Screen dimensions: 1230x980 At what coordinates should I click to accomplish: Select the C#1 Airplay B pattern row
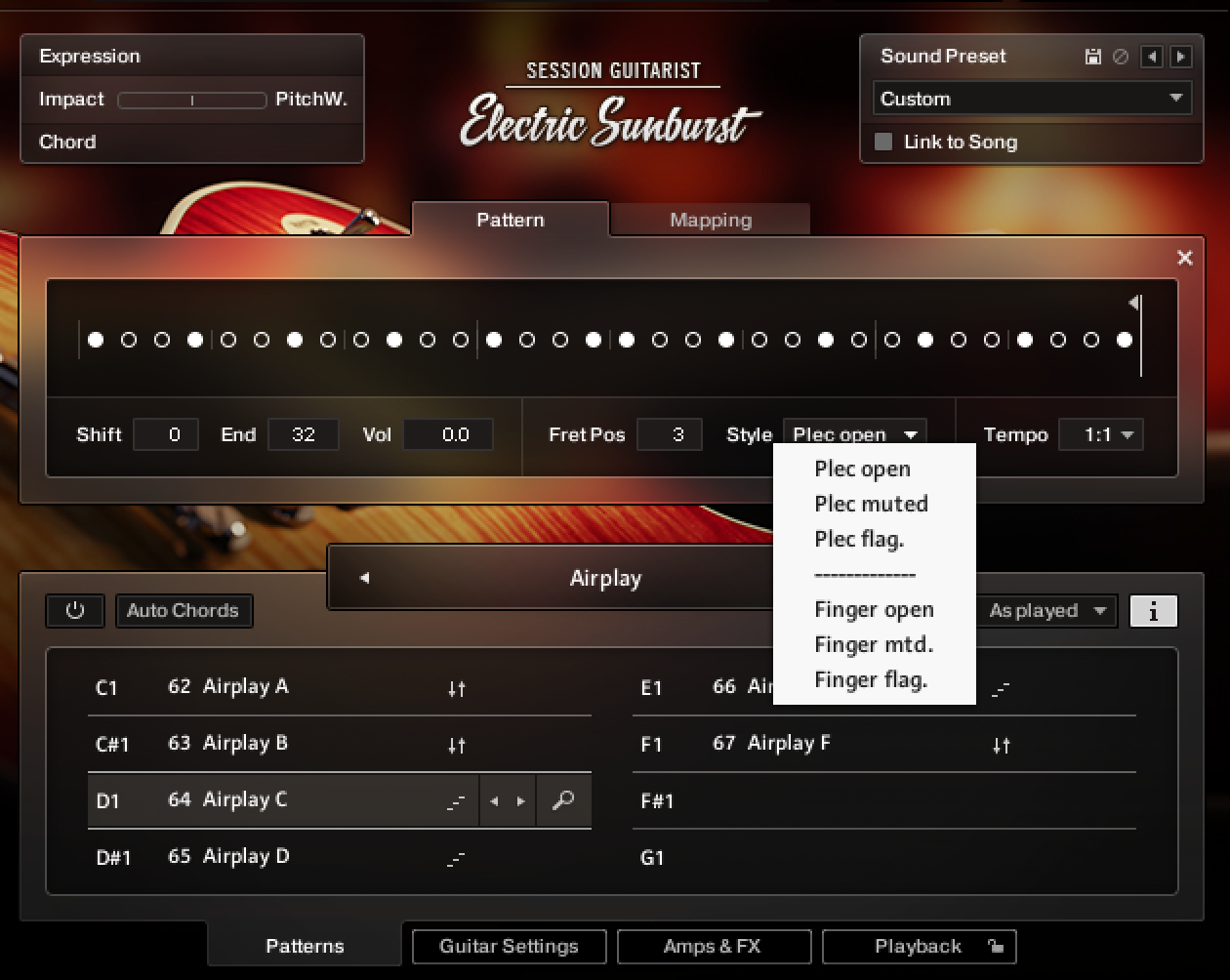(340, 744)
